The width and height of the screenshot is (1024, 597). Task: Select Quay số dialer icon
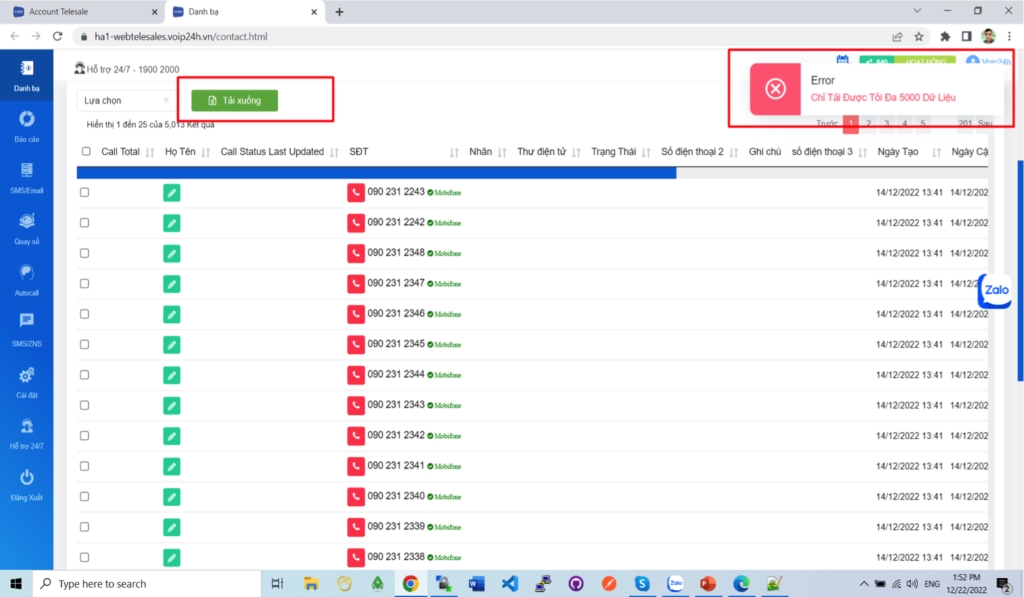coord(27,222)
